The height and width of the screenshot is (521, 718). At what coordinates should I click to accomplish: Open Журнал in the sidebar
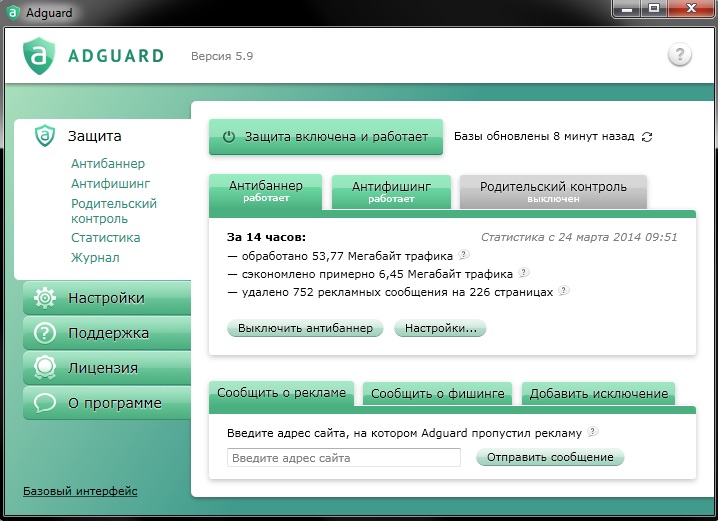pyautogui.click(x=95, y=258)
